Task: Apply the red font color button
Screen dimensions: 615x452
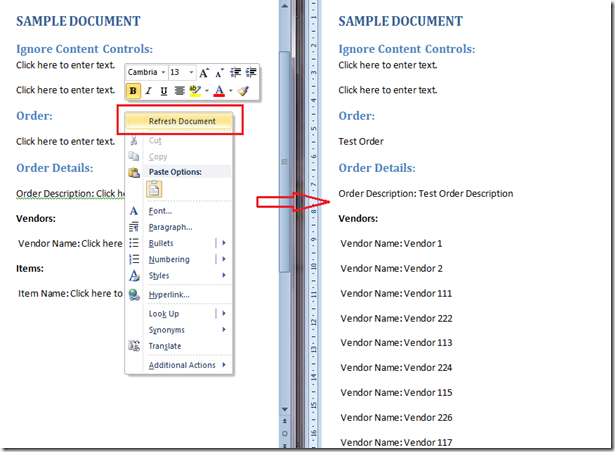Action: [219, 91]
